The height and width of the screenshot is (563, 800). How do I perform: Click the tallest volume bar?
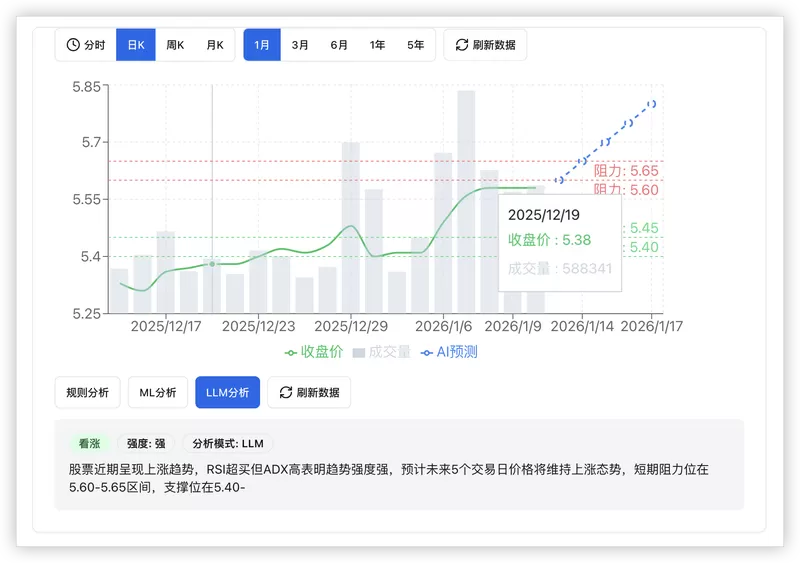[466, 202]
